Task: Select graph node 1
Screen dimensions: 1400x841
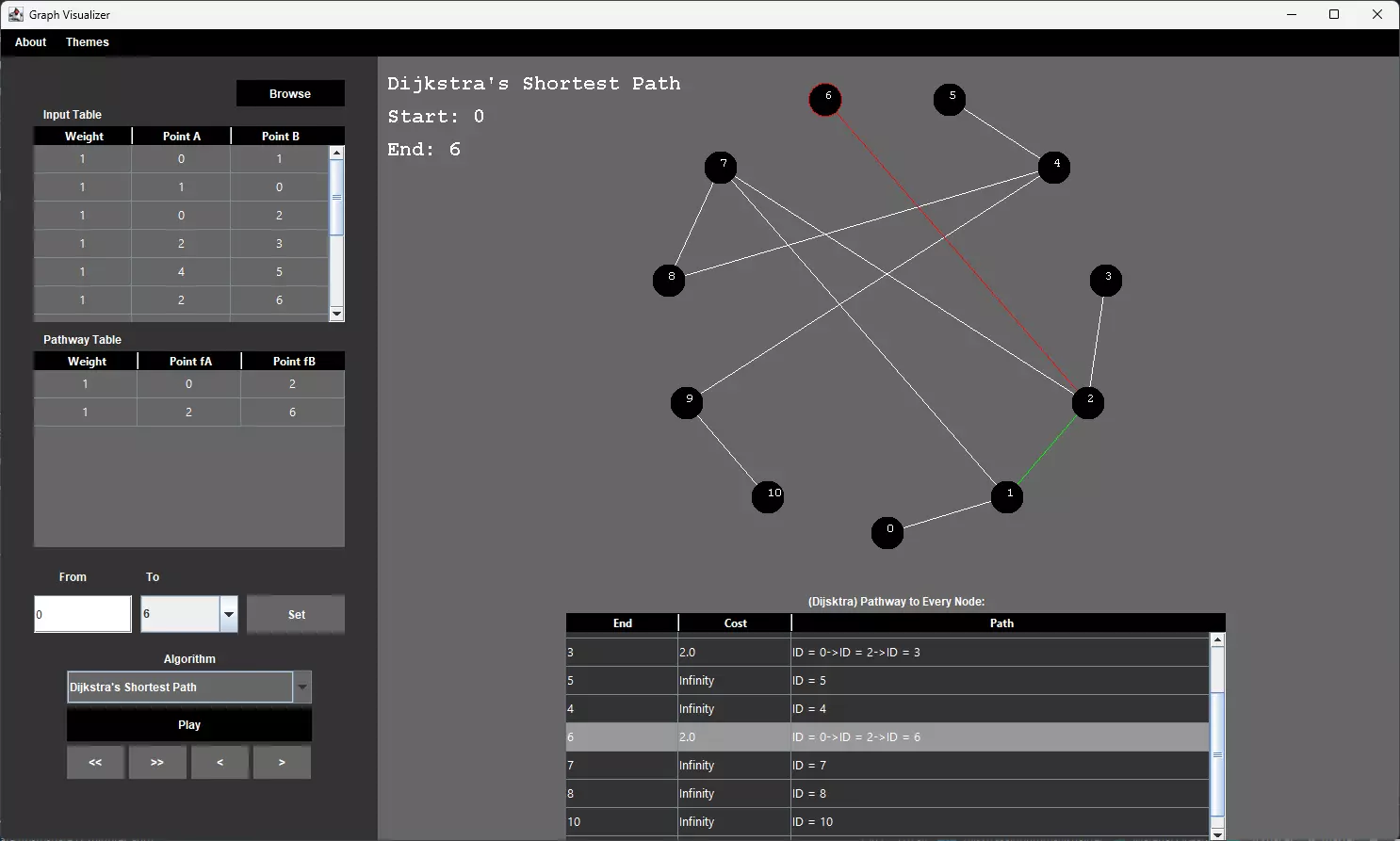Action: (1007, 496)
